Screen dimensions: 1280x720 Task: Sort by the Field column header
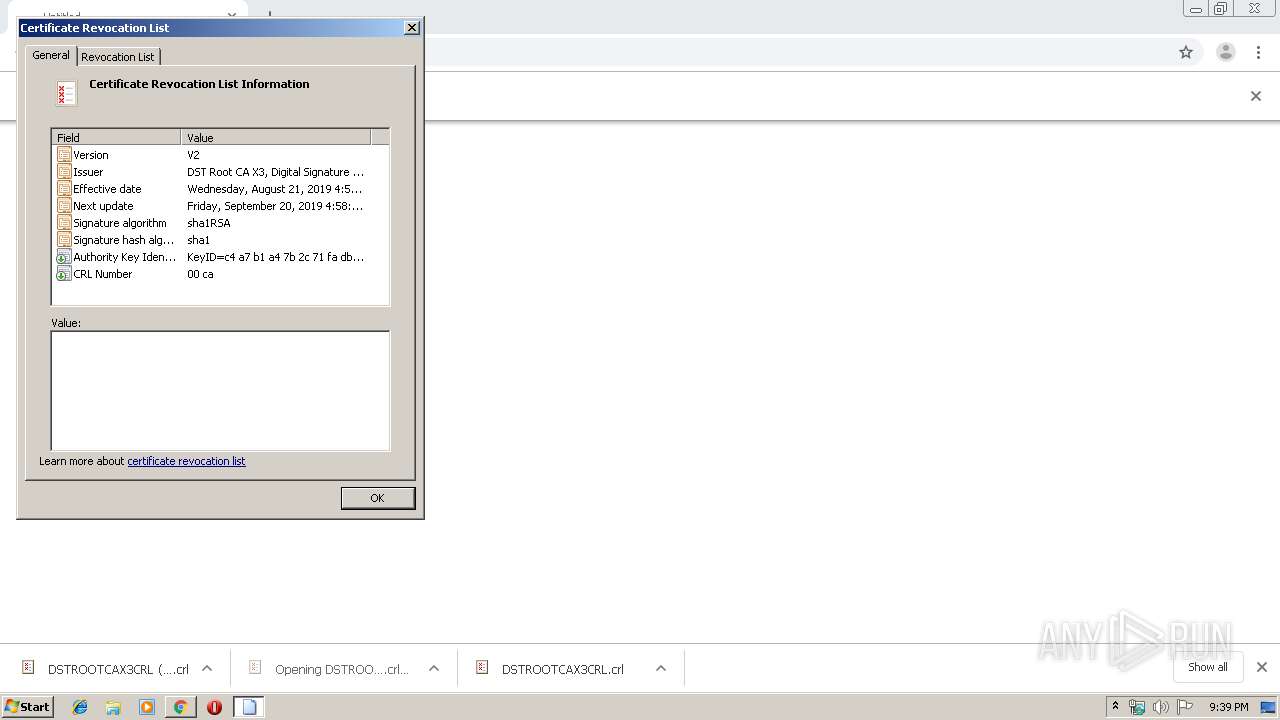[x=116, y=137]
